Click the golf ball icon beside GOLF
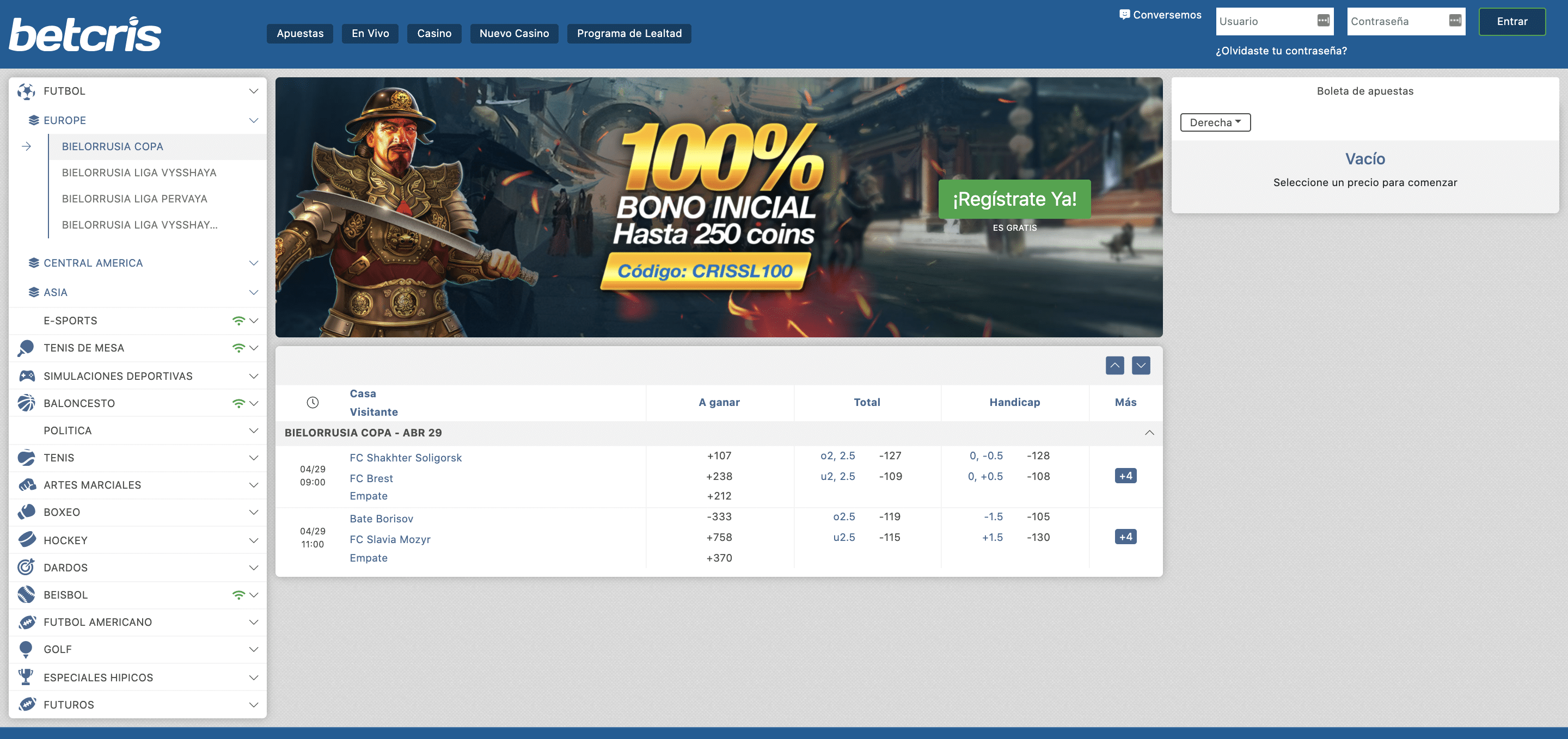The height and width of the screenshot is (739, 1568). click(x=26, y=649)
